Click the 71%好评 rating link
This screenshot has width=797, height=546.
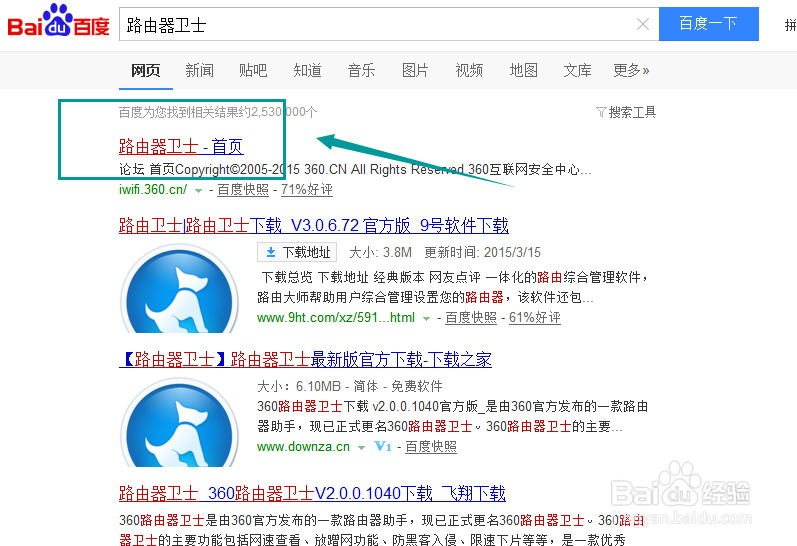(307, 190)
